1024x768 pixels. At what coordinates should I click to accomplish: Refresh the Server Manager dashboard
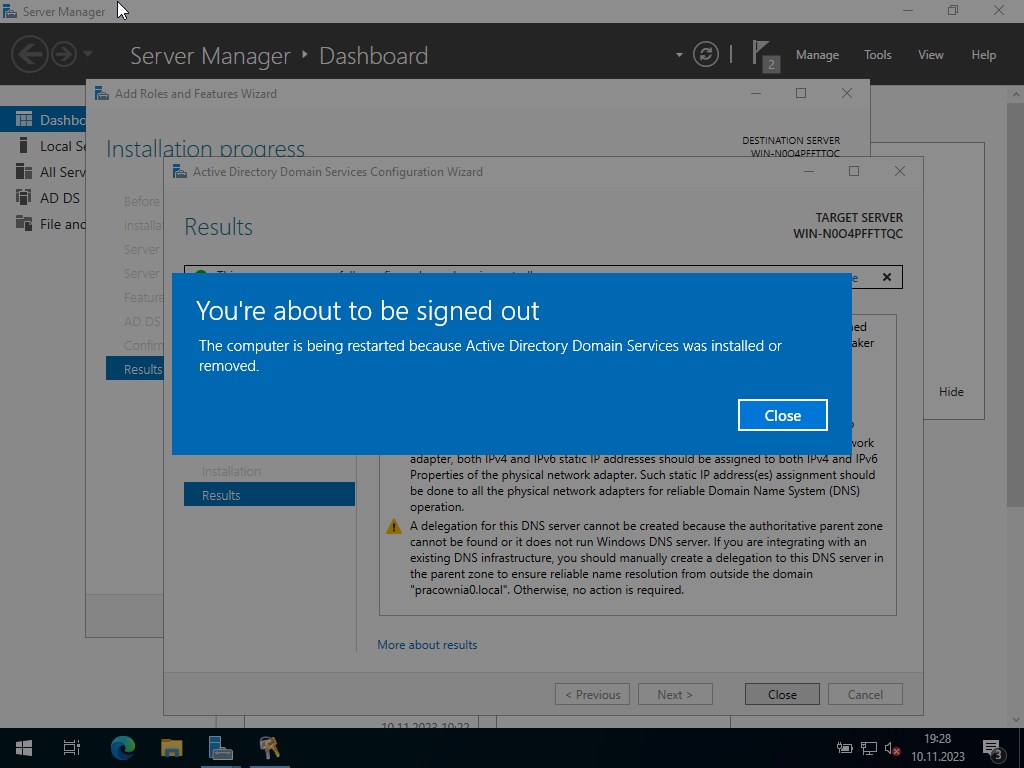tap(706, 54)
